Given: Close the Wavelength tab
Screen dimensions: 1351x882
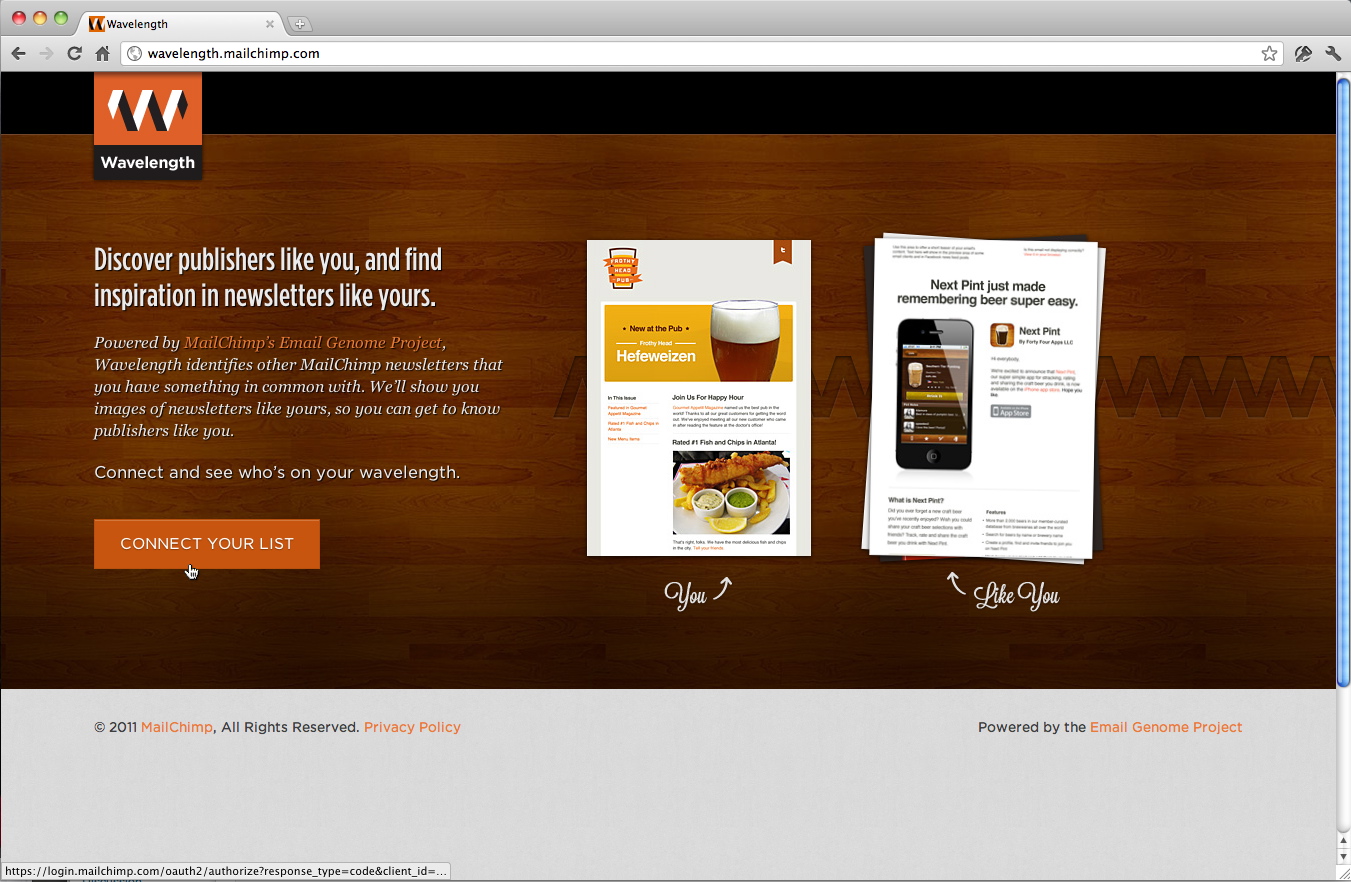Looking at the screenshot, I should click(x=270, y=24).
